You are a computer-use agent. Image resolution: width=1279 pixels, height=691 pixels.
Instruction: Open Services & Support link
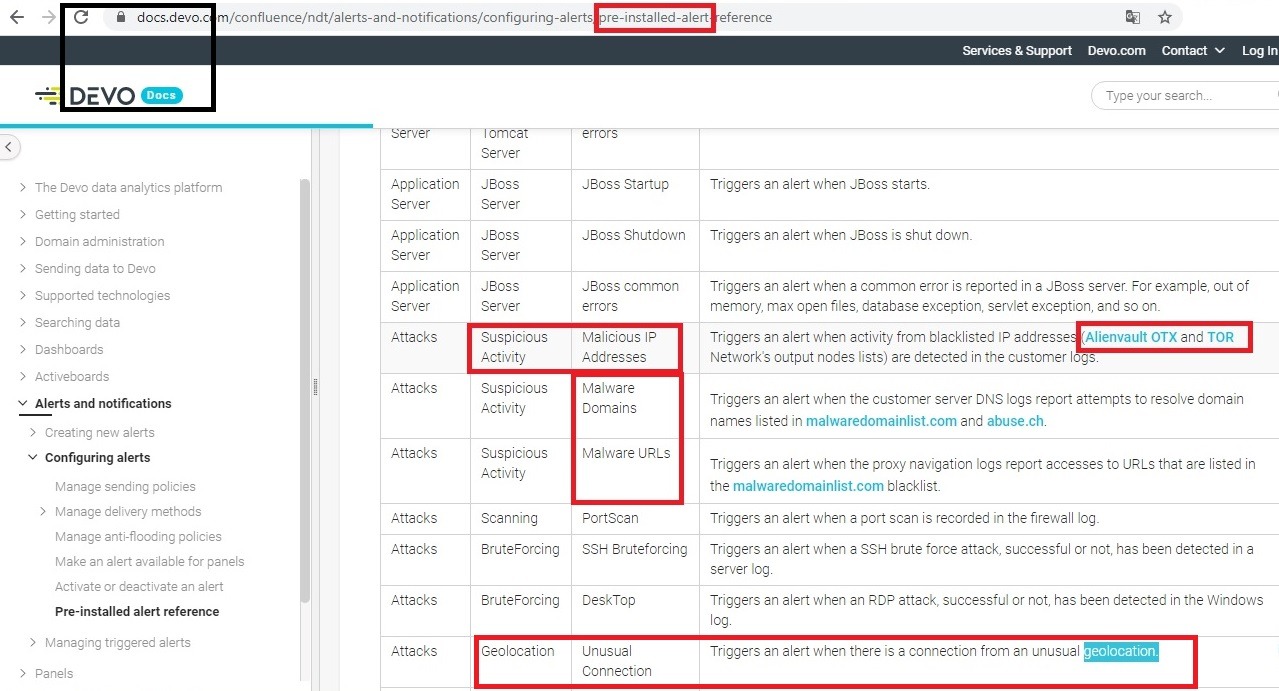click(1017, 51)
